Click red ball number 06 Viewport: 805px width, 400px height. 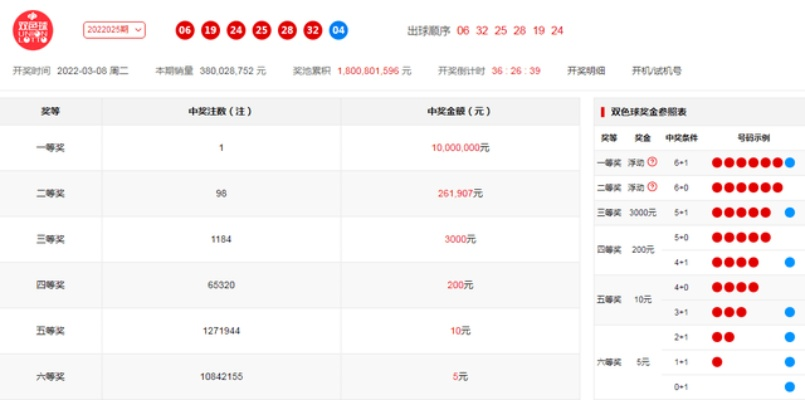point(184,30)
